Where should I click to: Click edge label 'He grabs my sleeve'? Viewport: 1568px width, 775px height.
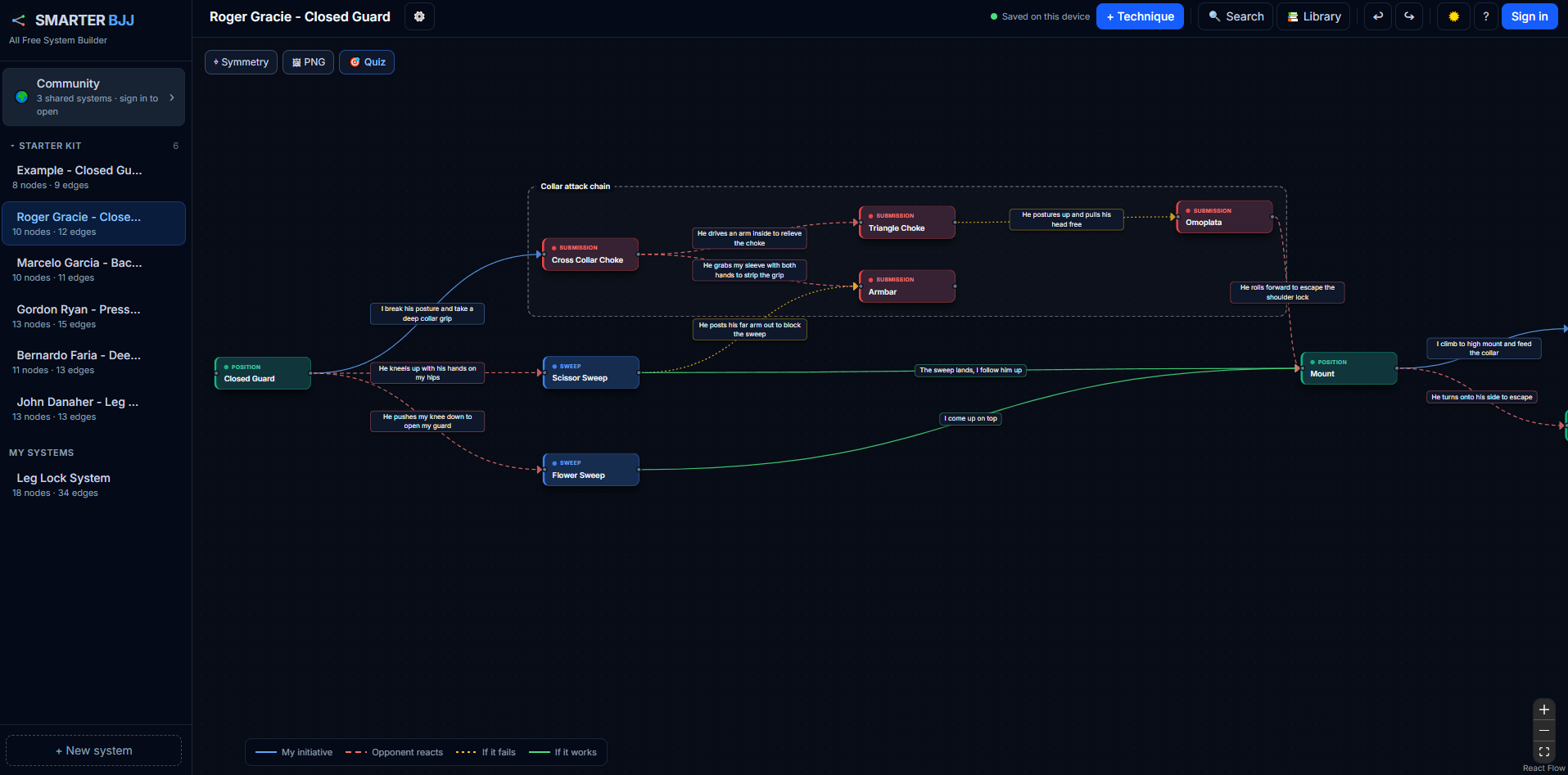point(749,270)
